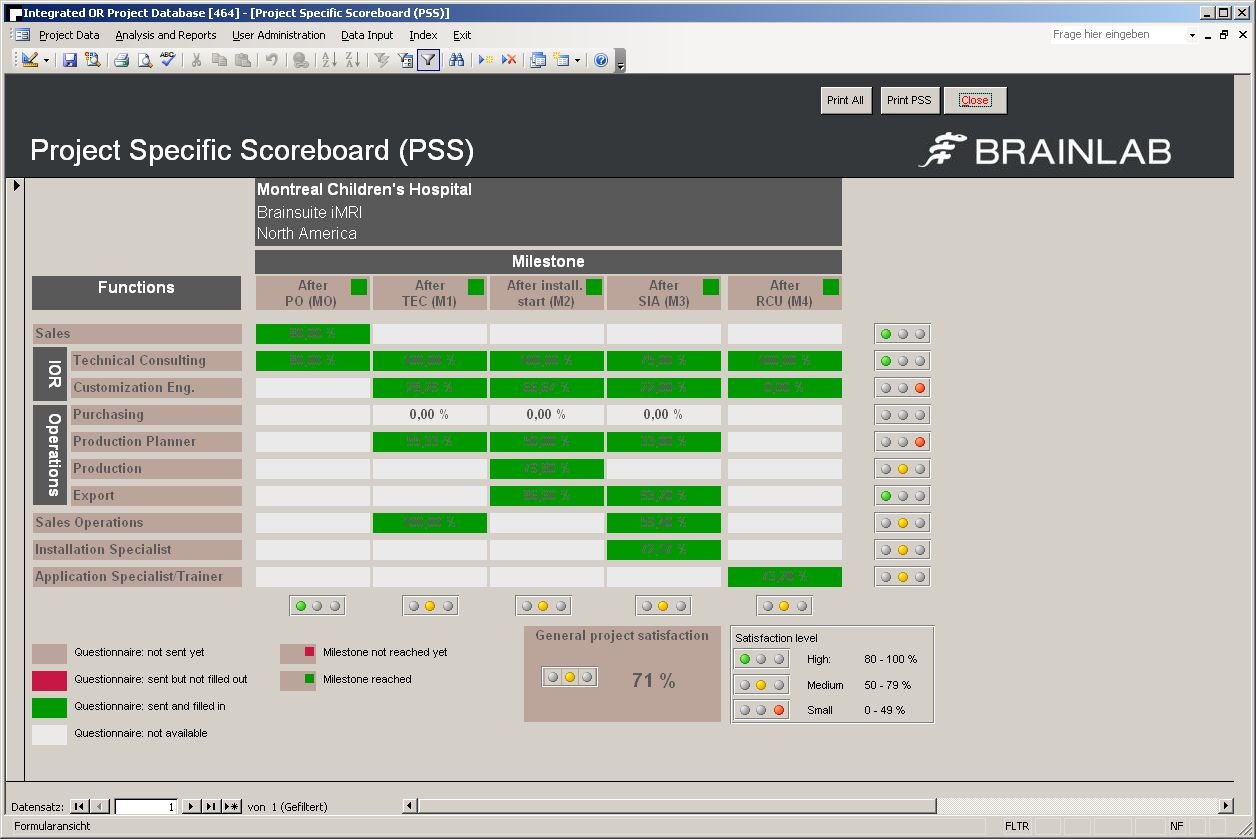Click the Print PSS button
Screen dimensions: 1256x839
909,100
